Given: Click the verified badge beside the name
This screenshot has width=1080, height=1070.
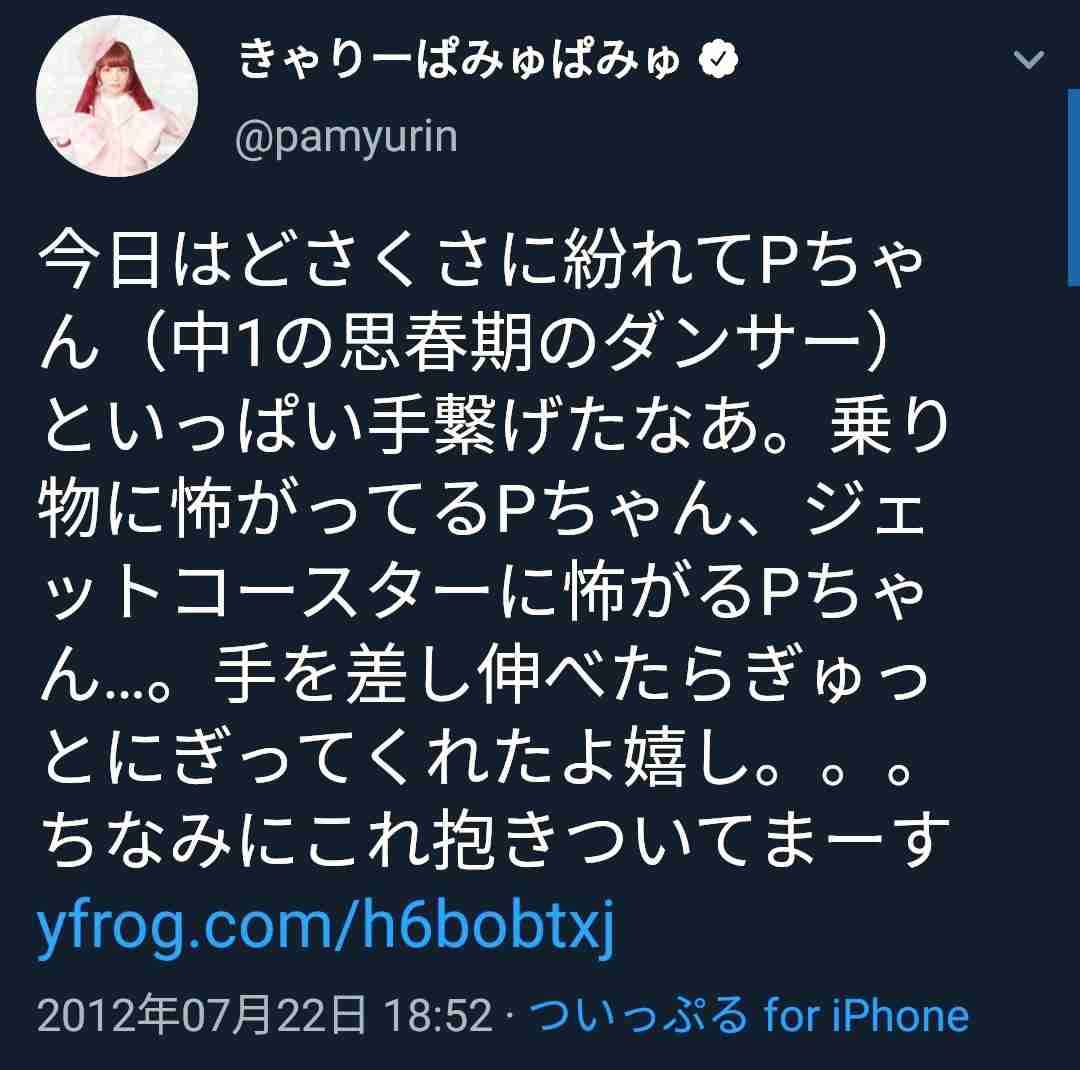Looking at the screenshot, I should pyautogui.click(x=718, y=60).
